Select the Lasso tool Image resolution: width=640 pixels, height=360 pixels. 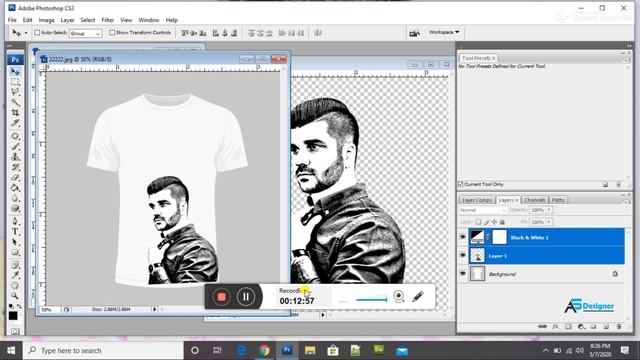point(15,92)
